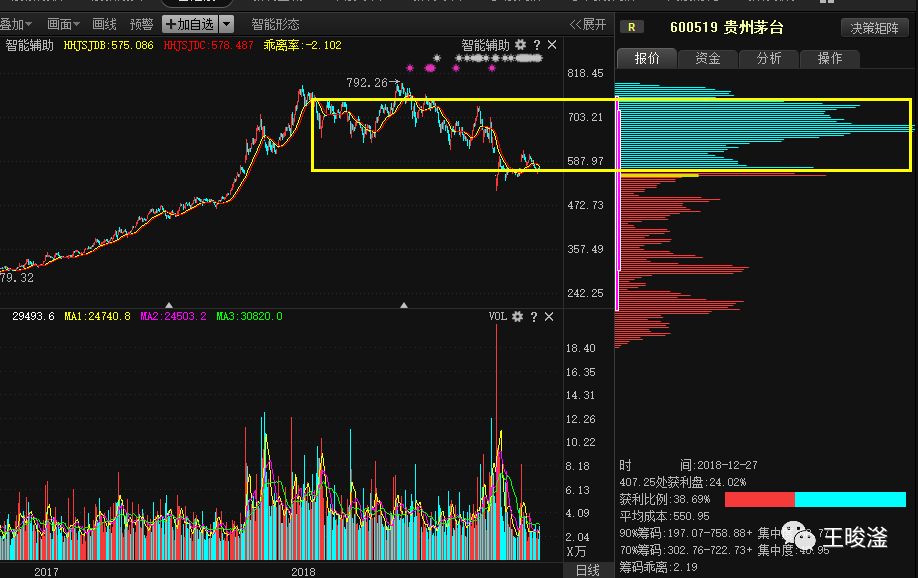Expand the 叠加 overlay dropdown
The height and width of the screenshot is (578, 918).
click(16, 25)
